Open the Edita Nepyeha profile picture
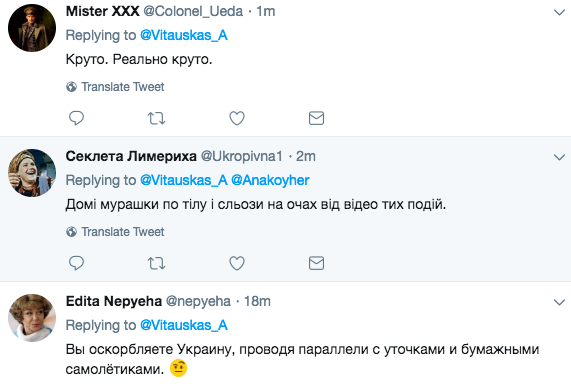 (32, 318)
